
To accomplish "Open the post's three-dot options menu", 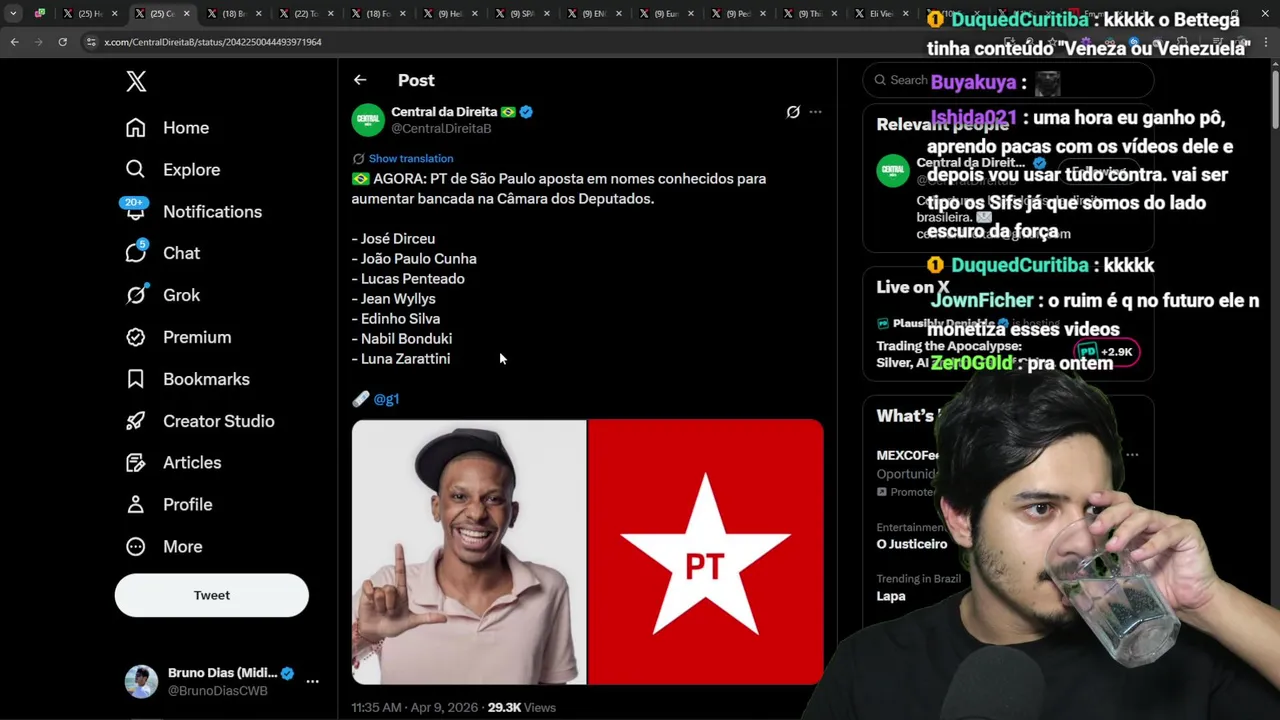I will pos(815,112).
